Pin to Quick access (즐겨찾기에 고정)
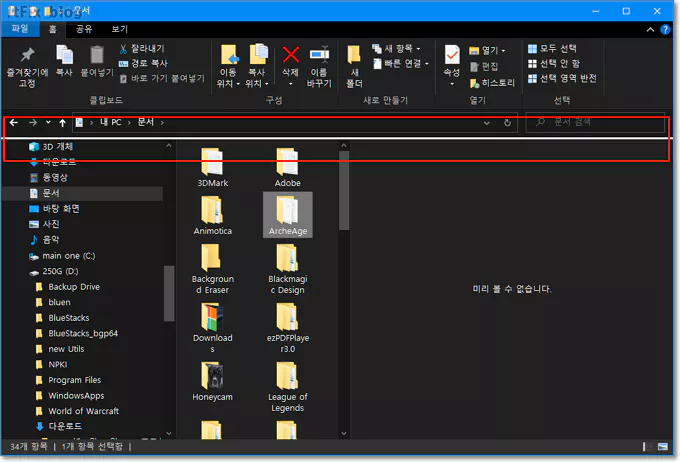Screen dimensions: 680x462 click(27, 66)
